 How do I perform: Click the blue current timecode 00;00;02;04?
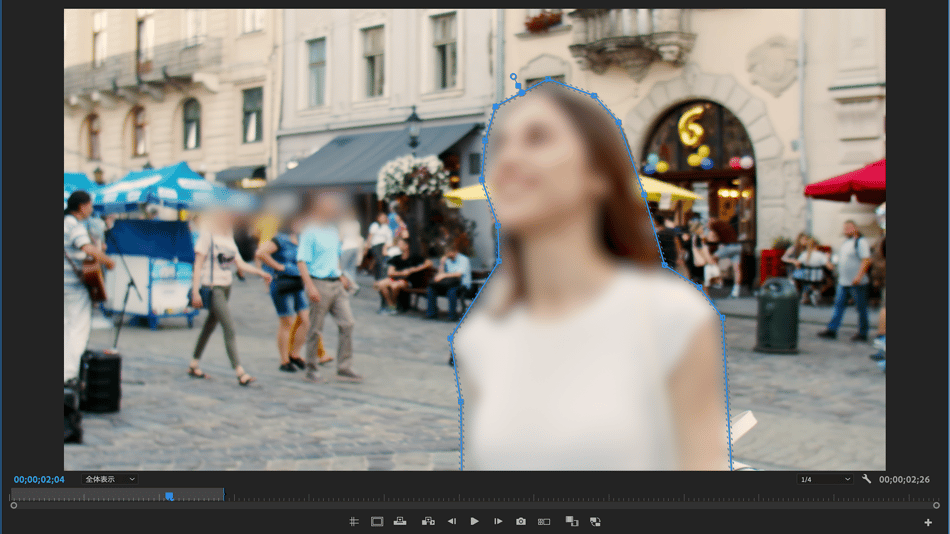(x=39, y=479)
